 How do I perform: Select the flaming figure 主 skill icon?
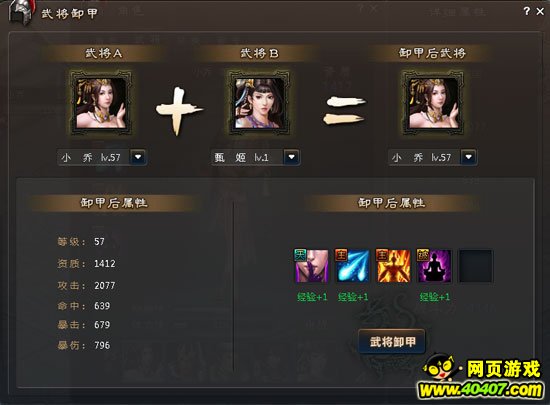tap(393, 266)
